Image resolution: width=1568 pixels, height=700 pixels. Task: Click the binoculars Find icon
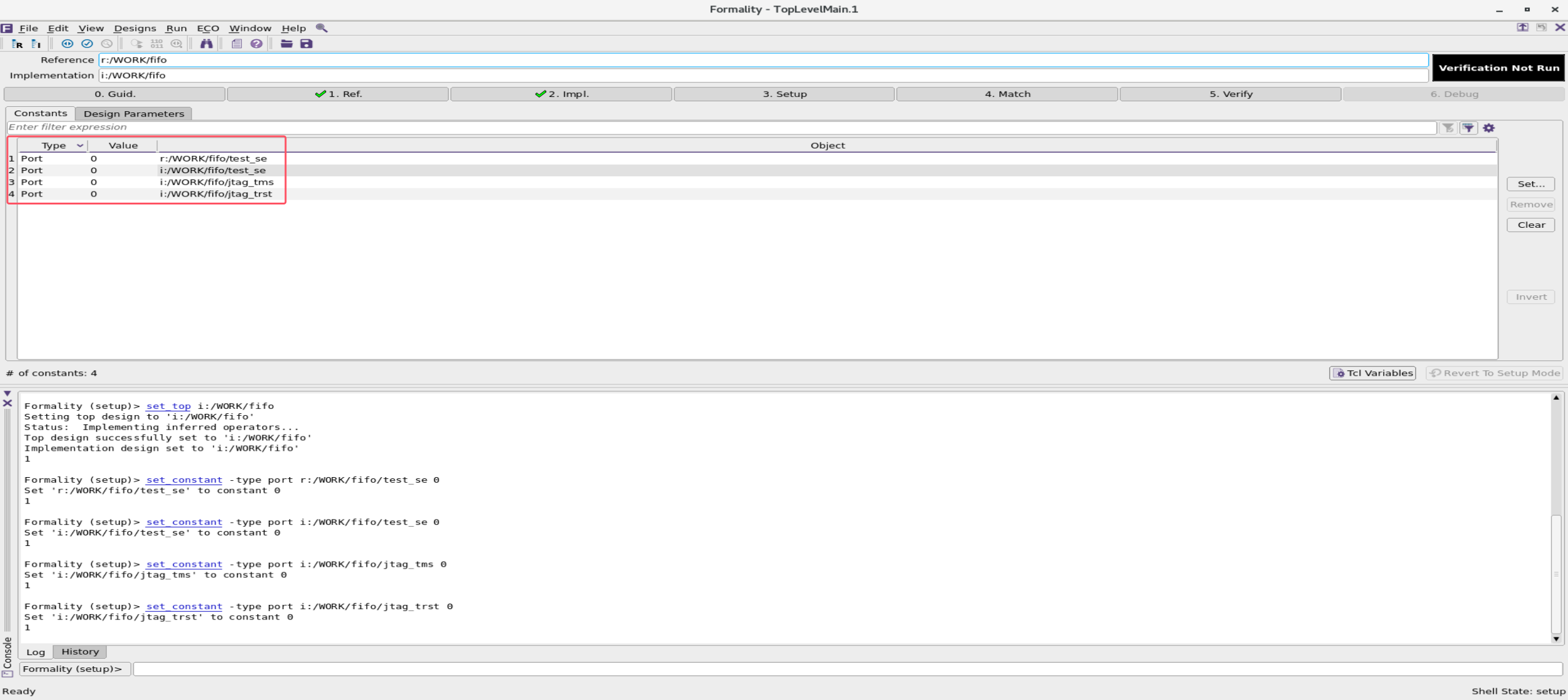tap(207, 44)
